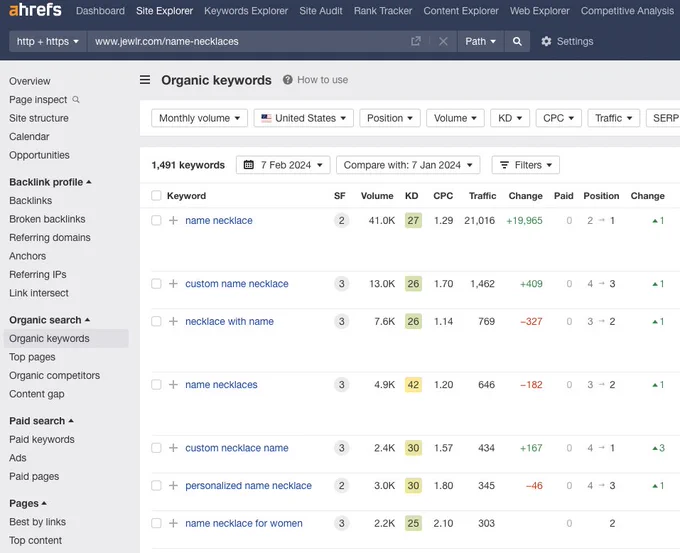Click inside the URL input field
Viewport: 680px width, 553px height.
[x=247, y=41]
